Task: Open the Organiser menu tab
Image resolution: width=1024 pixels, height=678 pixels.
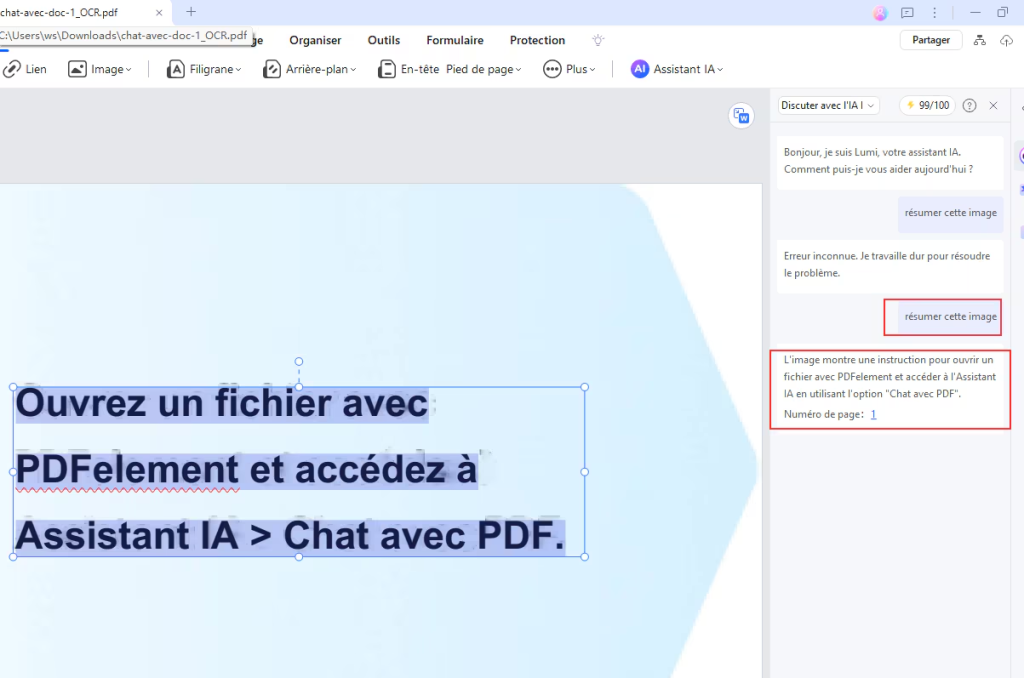Action: [315, 40]
